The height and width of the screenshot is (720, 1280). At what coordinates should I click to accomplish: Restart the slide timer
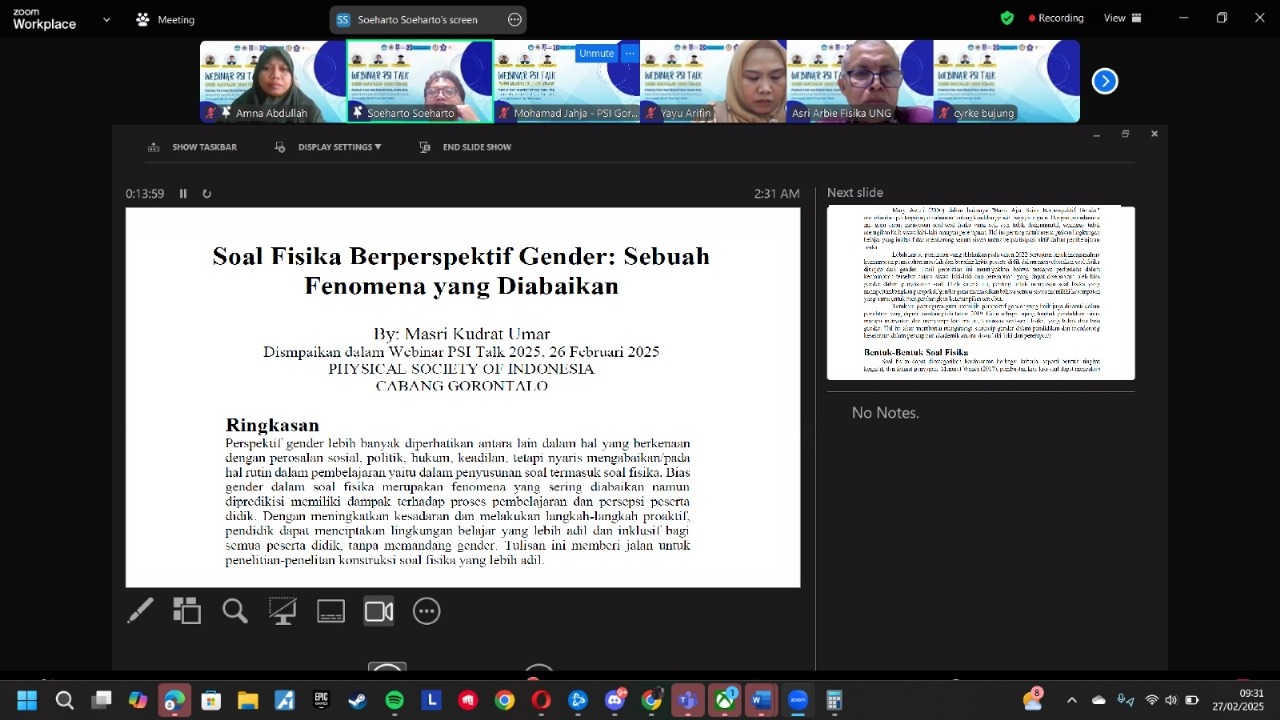coord(207,193)
